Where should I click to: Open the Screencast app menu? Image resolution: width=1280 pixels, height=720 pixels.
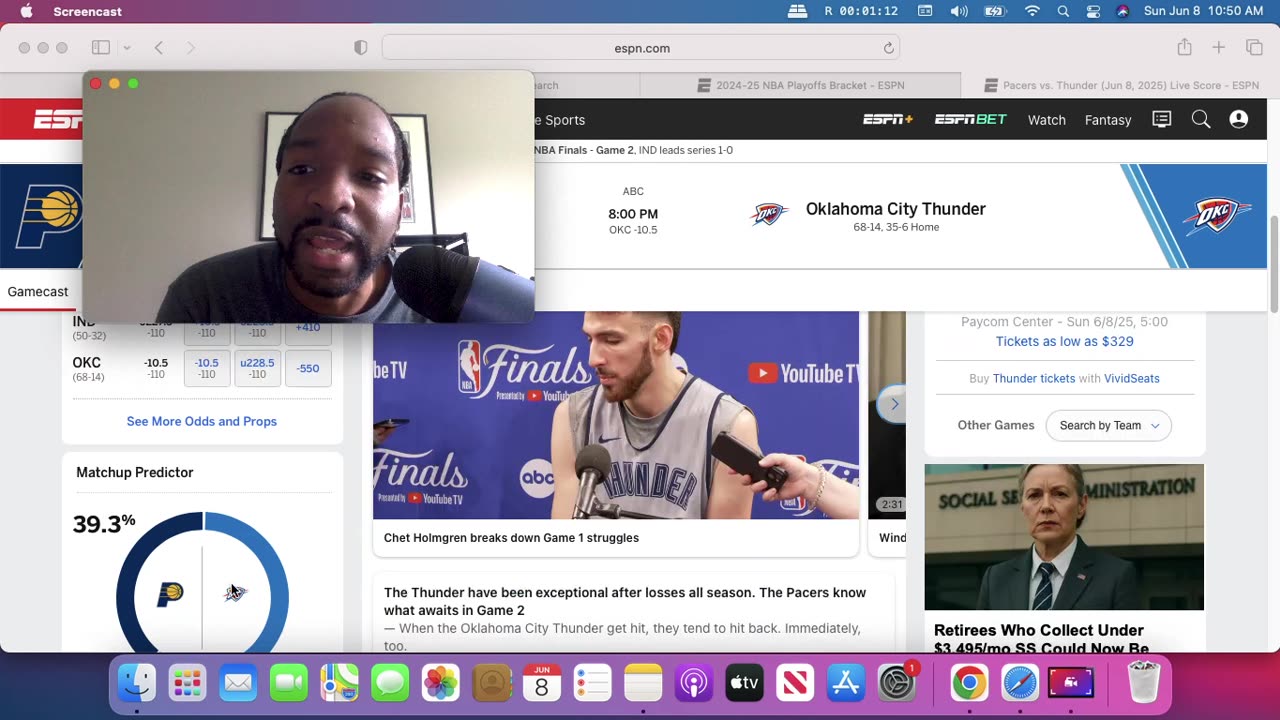[88, 11]
